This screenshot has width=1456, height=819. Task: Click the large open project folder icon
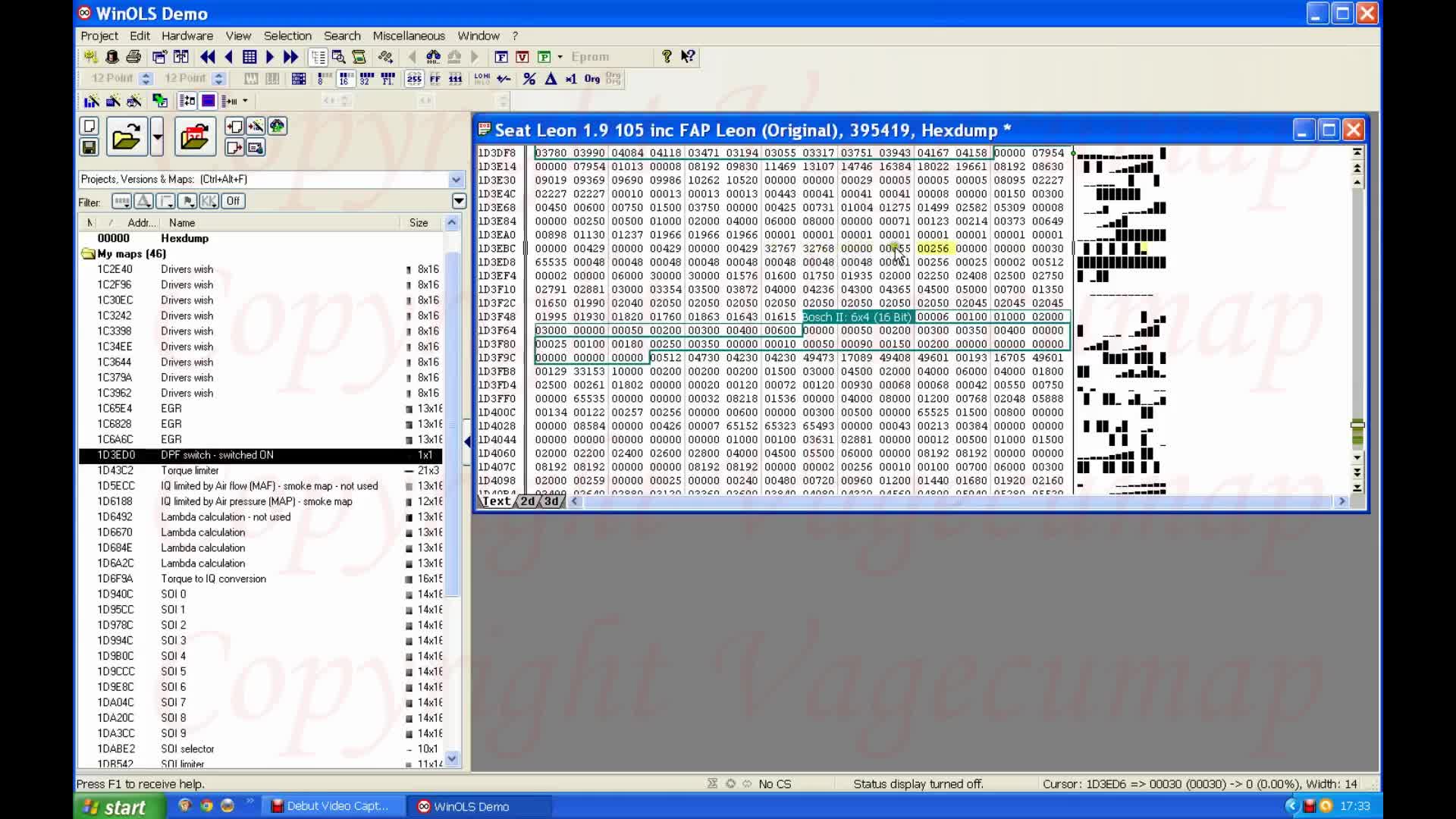(126, 137)
